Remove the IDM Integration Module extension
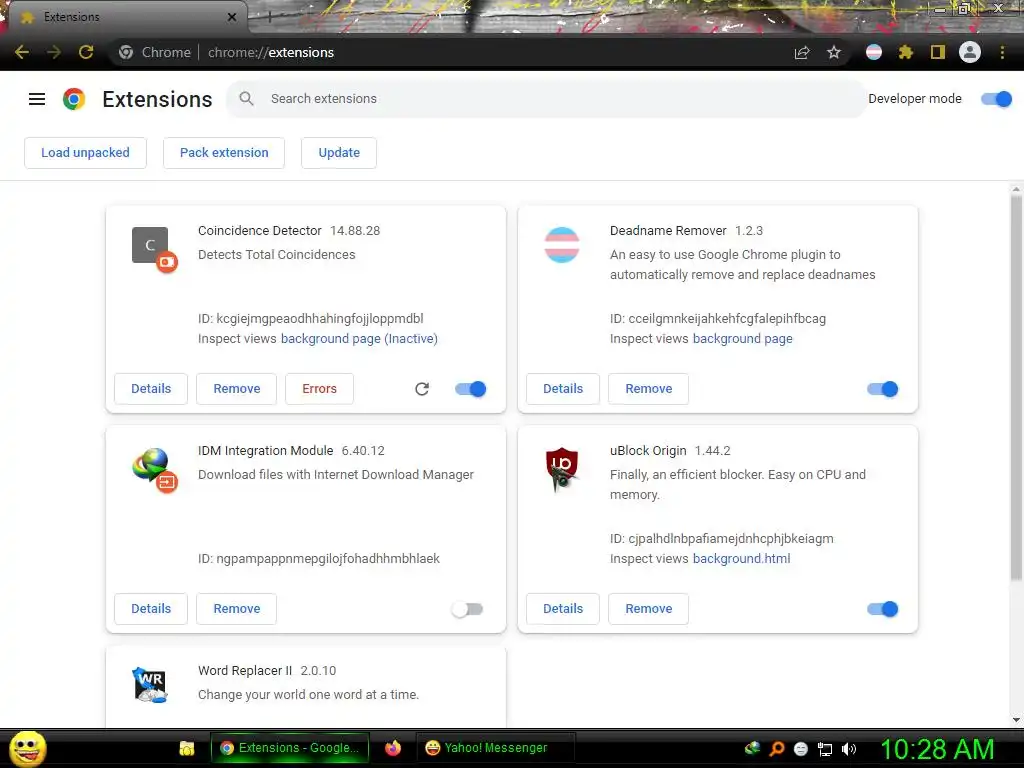Screen dimensions: 1024x768 coord(236,609)
